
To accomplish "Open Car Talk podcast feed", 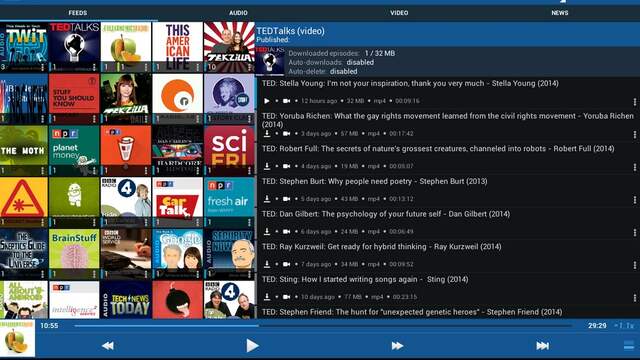I will (177, 202).
